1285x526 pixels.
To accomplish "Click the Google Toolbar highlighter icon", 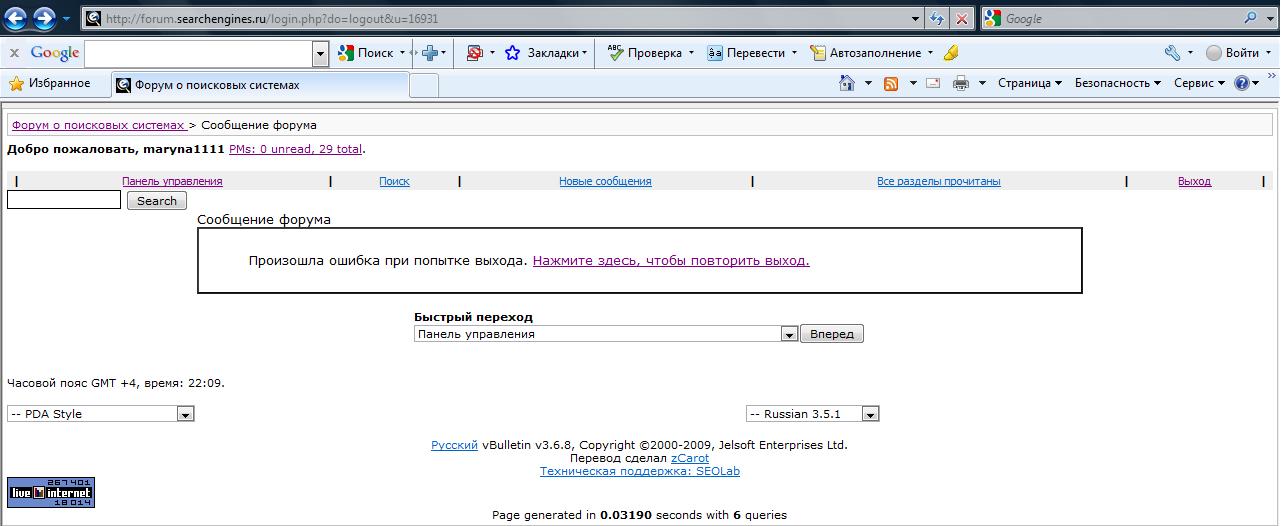I will 950,53.
